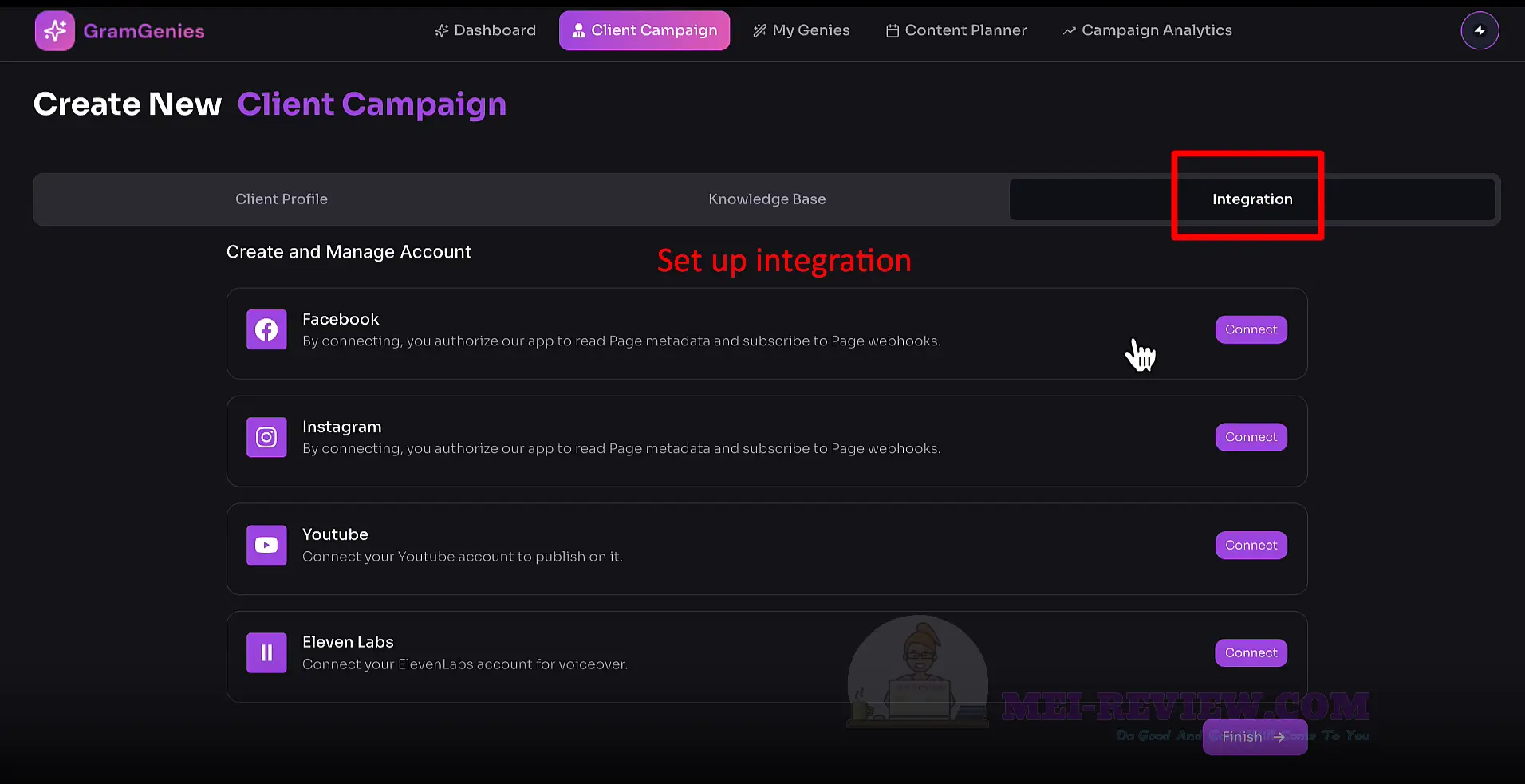Click the Youtube integration title
Viewport: 1525px width, 784px height.
pos(335,534)
